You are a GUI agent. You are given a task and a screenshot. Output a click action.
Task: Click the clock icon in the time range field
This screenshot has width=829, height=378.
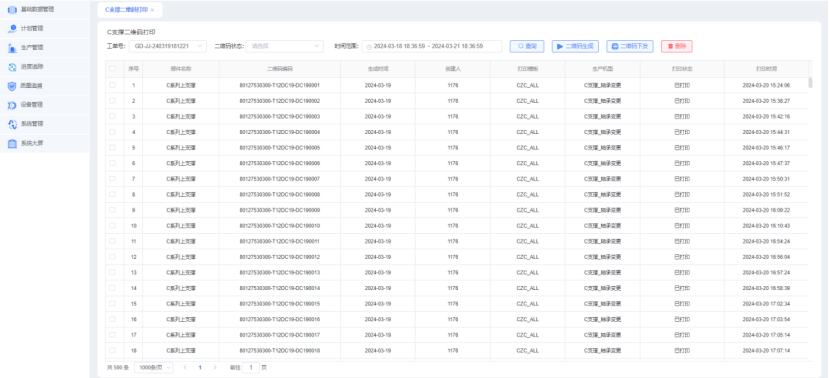[370, 47]
